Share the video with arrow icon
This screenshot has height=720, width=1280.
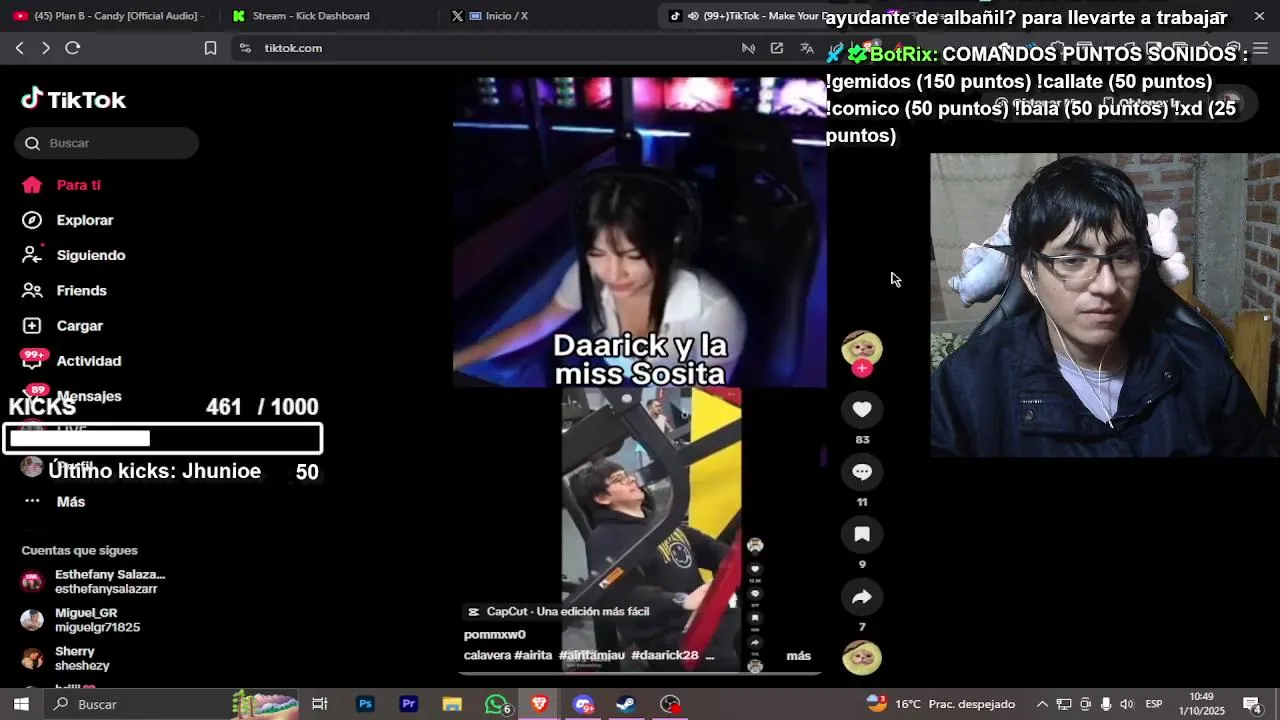click(862, 597)
